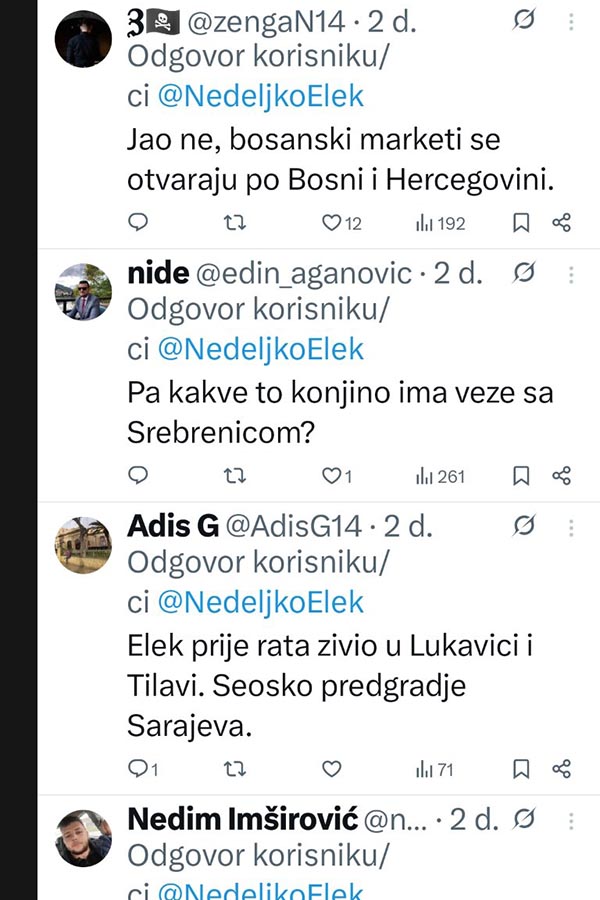Open the three-dot menu on Adis G's tweet
This screenshot has height=900, width=600.
click(571, 528)
